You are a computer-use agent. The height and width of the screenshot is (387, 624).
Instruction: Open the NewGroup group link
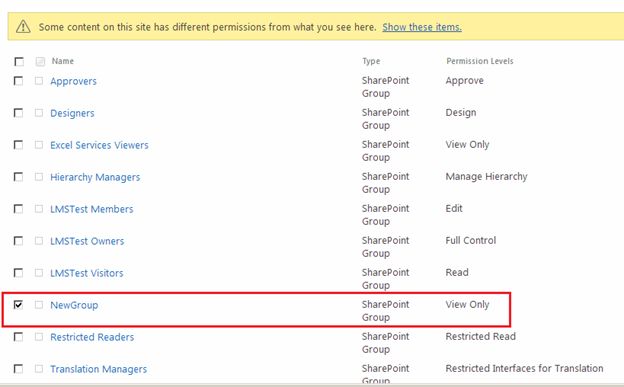pyautogui.click(x=74, y=305)
